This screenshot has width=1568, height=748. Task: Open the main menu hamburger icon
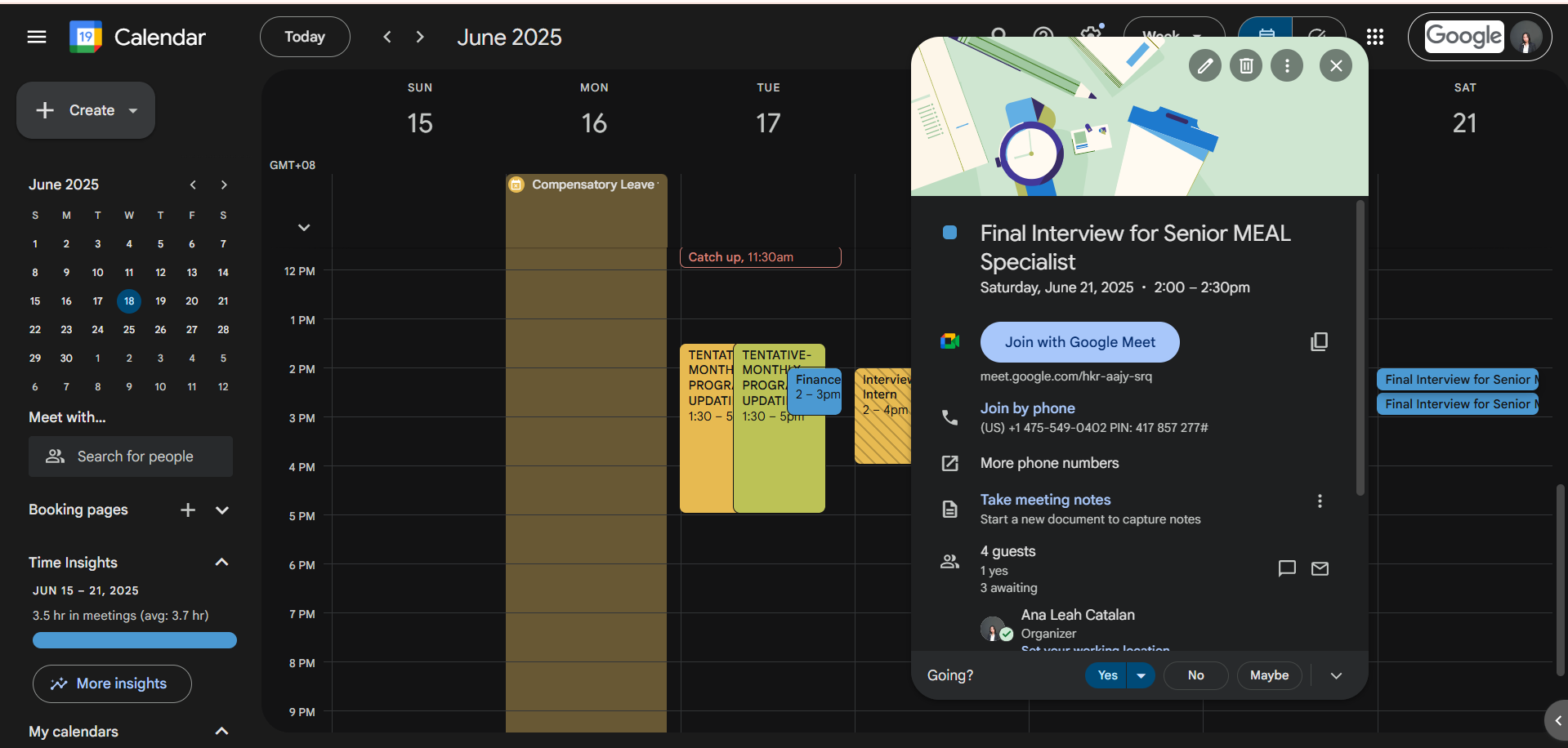point(37,37)
